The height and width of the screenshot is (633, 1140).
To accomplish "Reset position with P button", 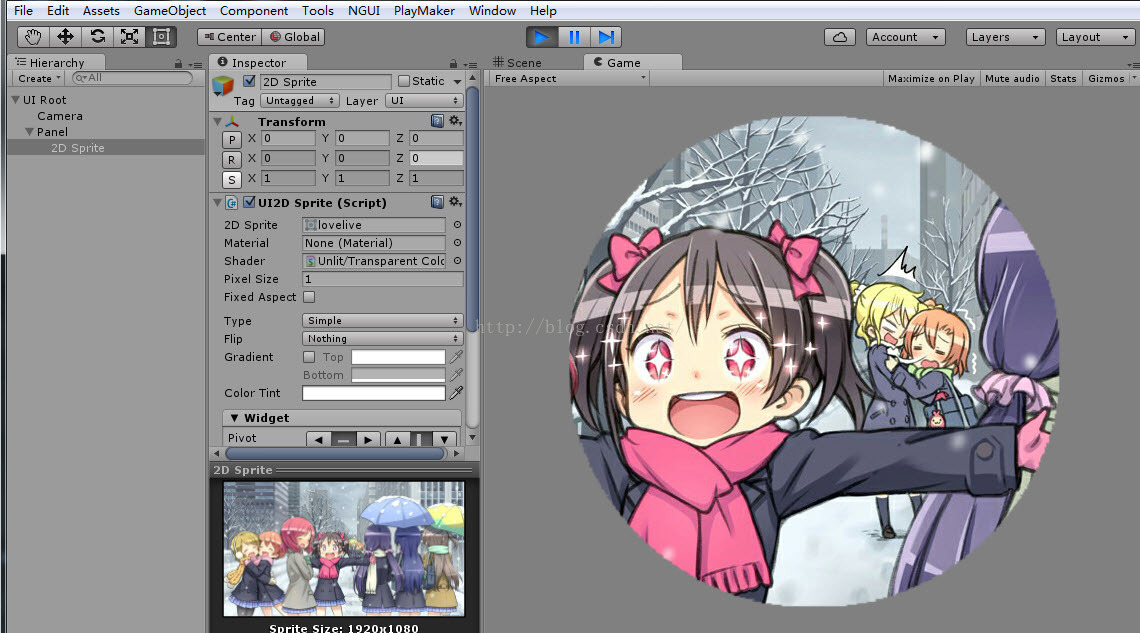I will [231, 140].
